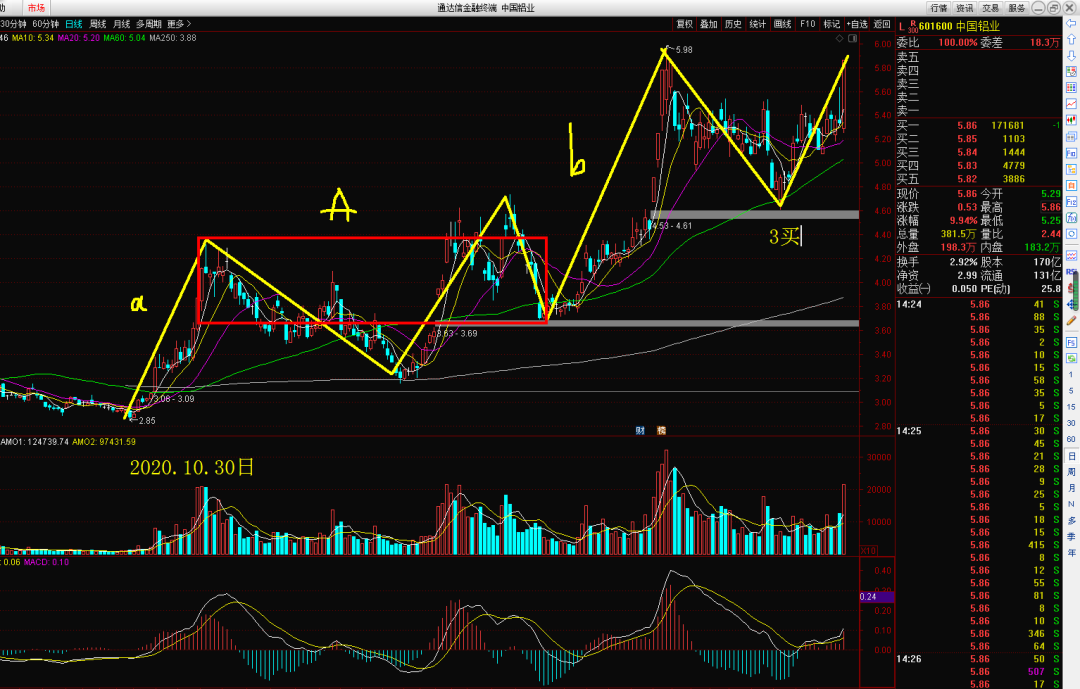Click the wavy lines indicator icon
1080x689 pixels.
(x=1071, y=256)
